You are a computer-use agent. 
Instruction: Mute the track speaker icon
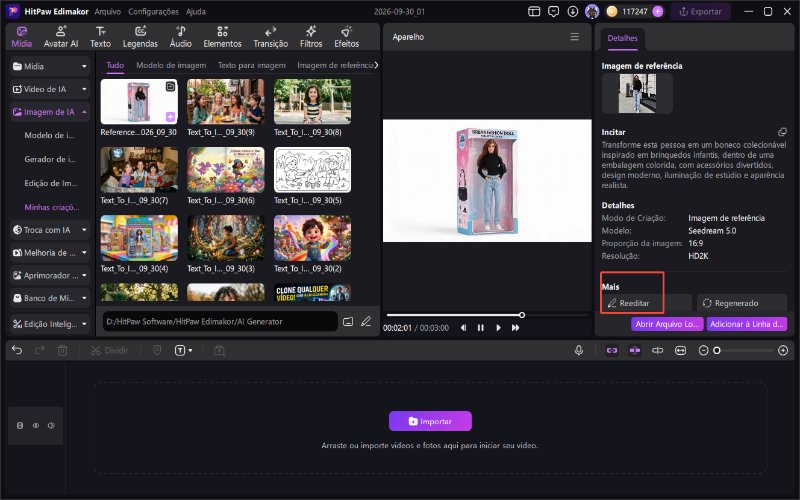(x=51, y=426)
